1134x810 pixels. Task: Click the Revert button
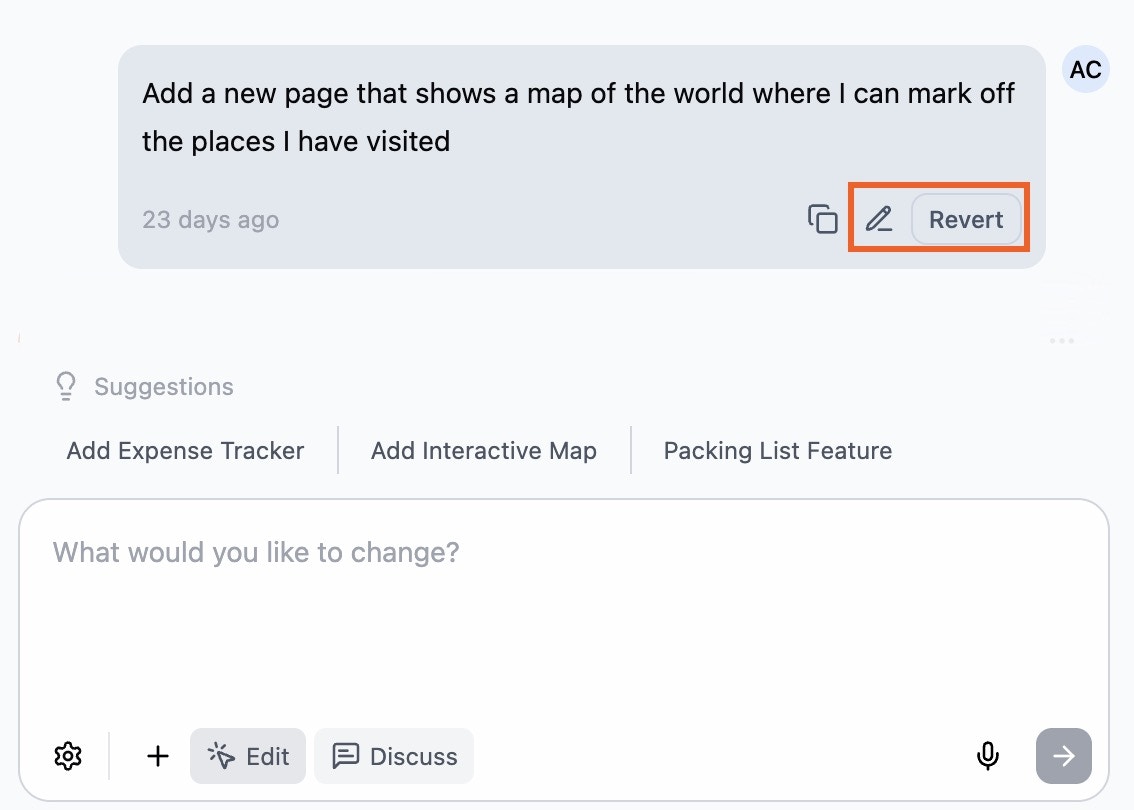point(965,219)
